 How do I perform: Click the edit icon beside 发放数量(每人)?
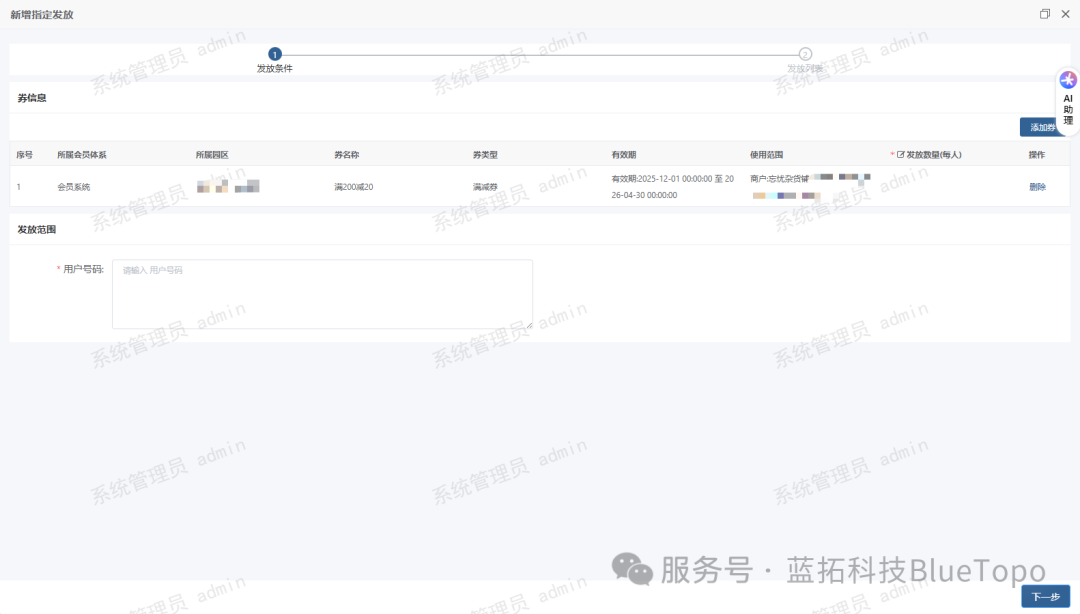[x=900, y=155]
